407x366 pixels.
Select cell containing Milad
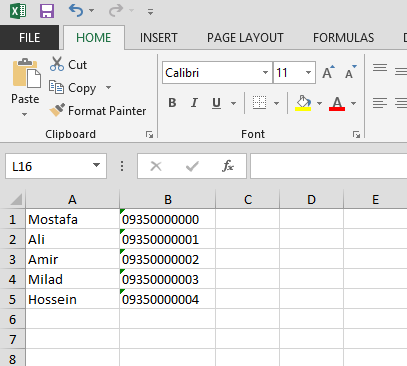72,279
